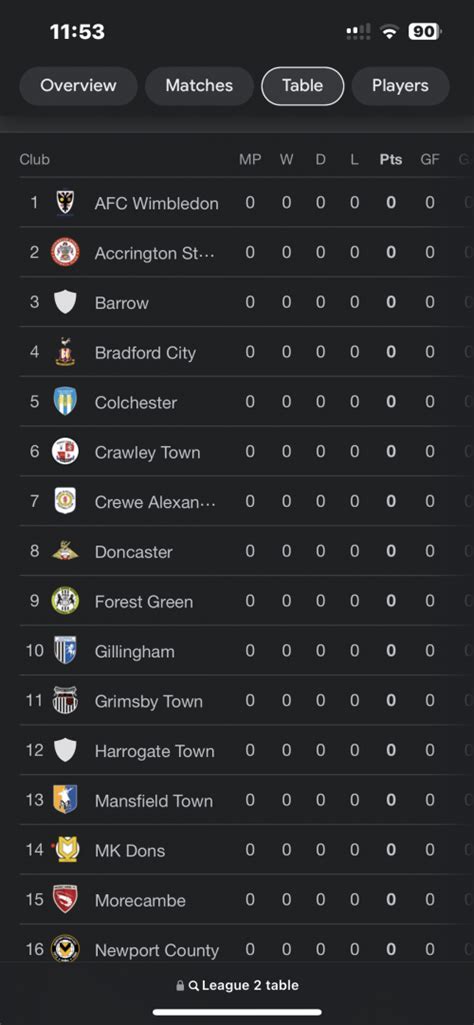Screen dimensions: 474x1025
Task: Tap the Gillingham club shield icon
Action: pos(65,650)
